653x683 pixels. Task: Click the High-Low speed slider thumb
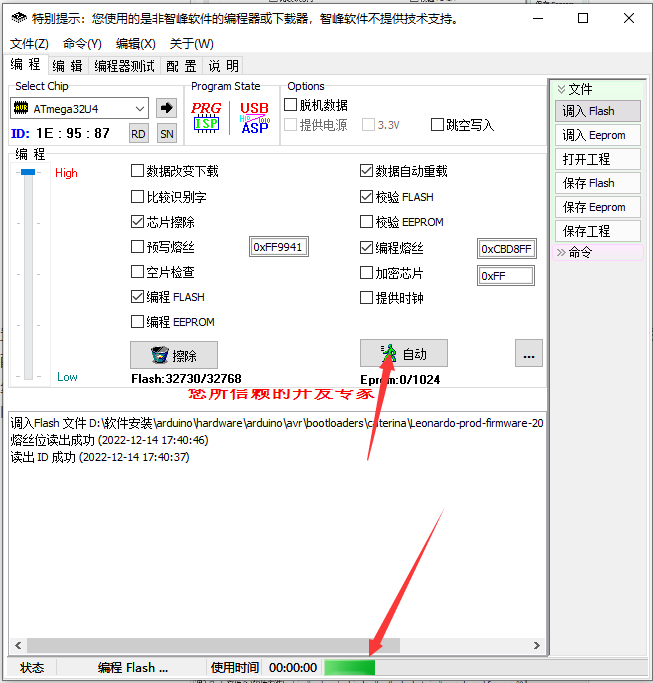tap(28, 172)
